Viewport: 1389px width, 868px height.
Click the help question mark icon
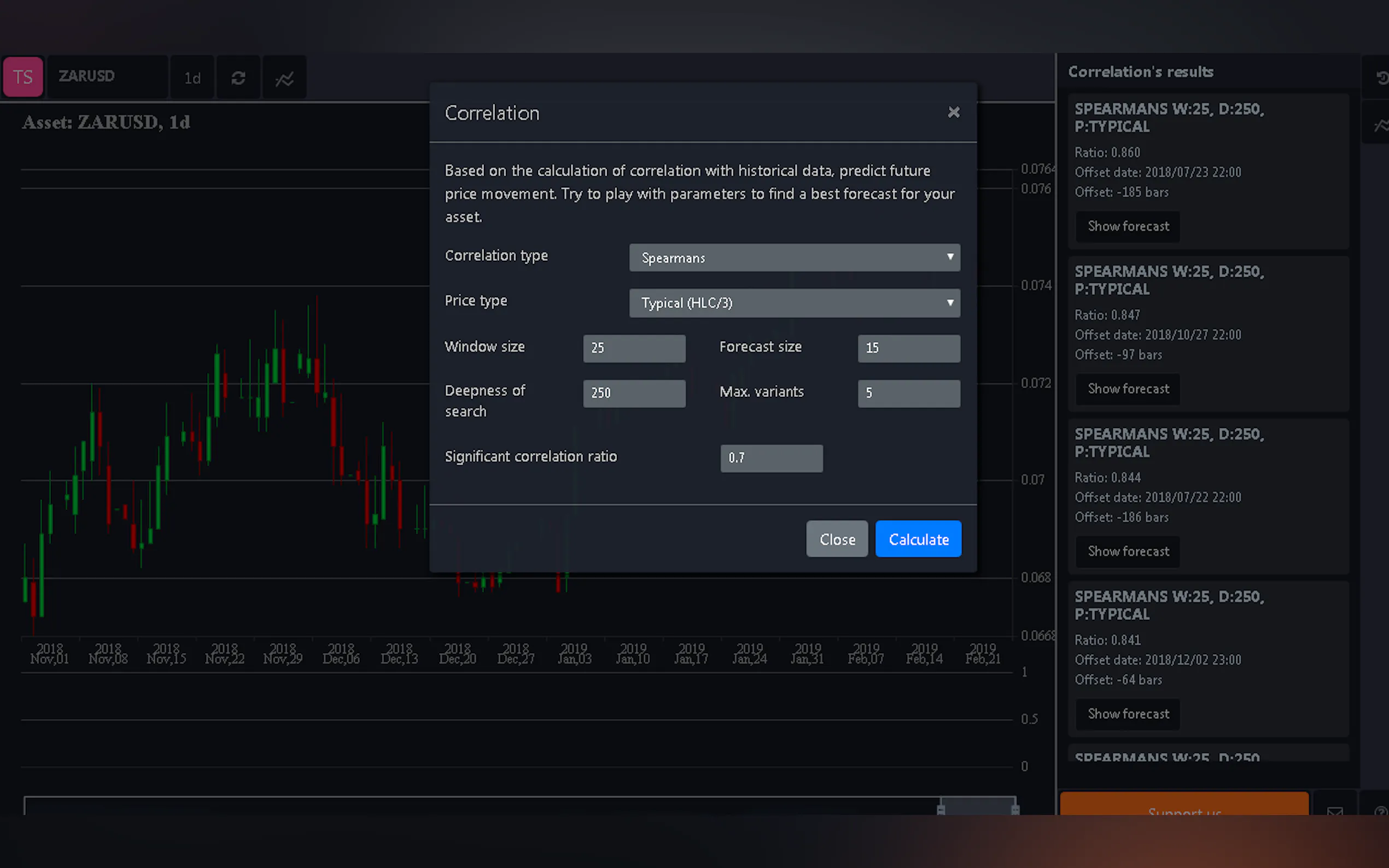point(1380,810)
